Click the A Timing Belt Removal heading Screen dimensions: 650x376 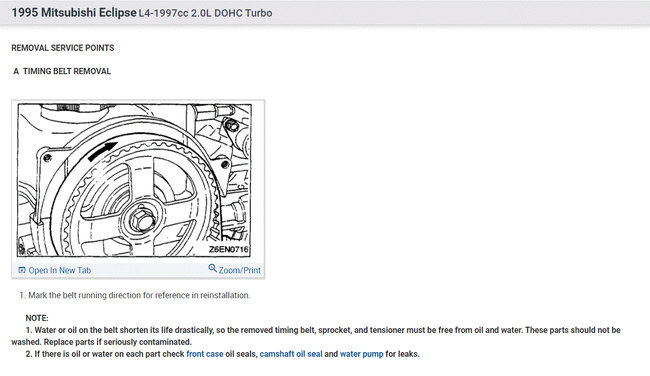(62, 71)
